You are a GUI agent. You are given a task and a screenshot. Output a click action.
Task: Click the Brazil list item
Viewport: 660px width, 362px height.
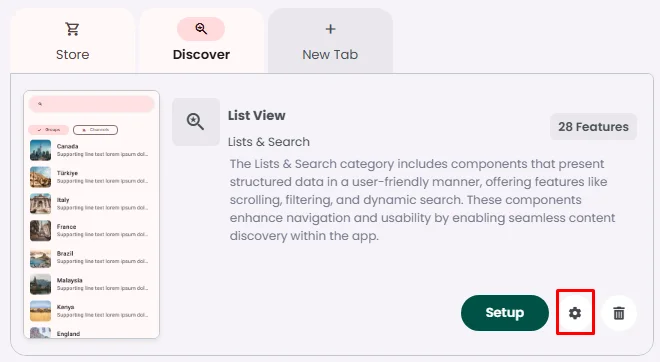point(92,257)
